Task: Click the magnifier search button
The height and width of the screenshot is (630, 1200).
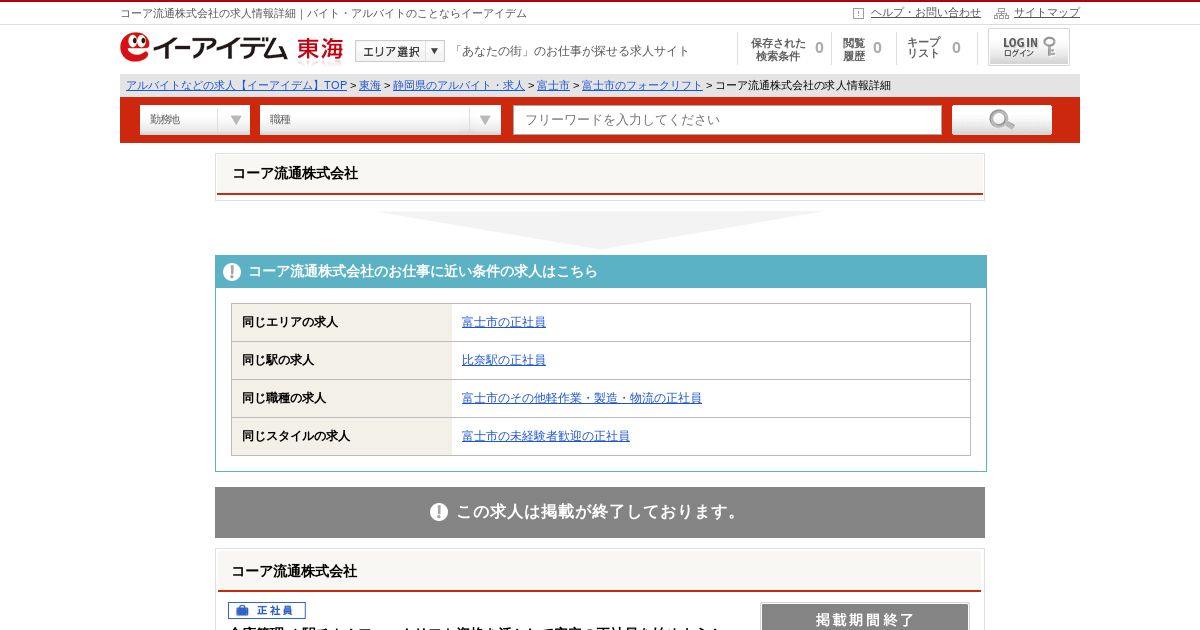Action: click(x=1001, y=120)
